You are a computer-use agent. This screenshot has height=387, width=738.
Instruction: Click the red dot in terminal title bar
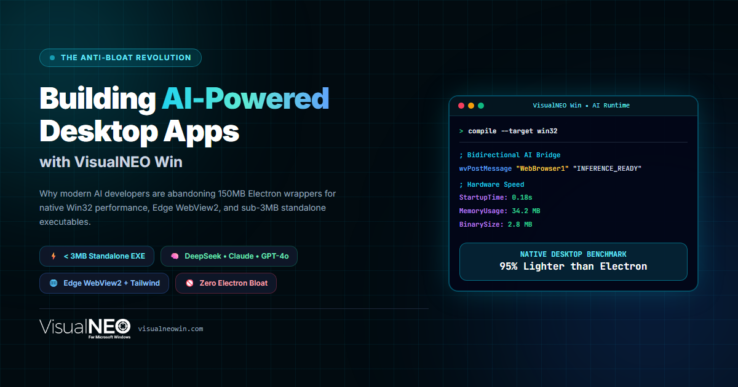pyautogui.click(x=461, y=105)
